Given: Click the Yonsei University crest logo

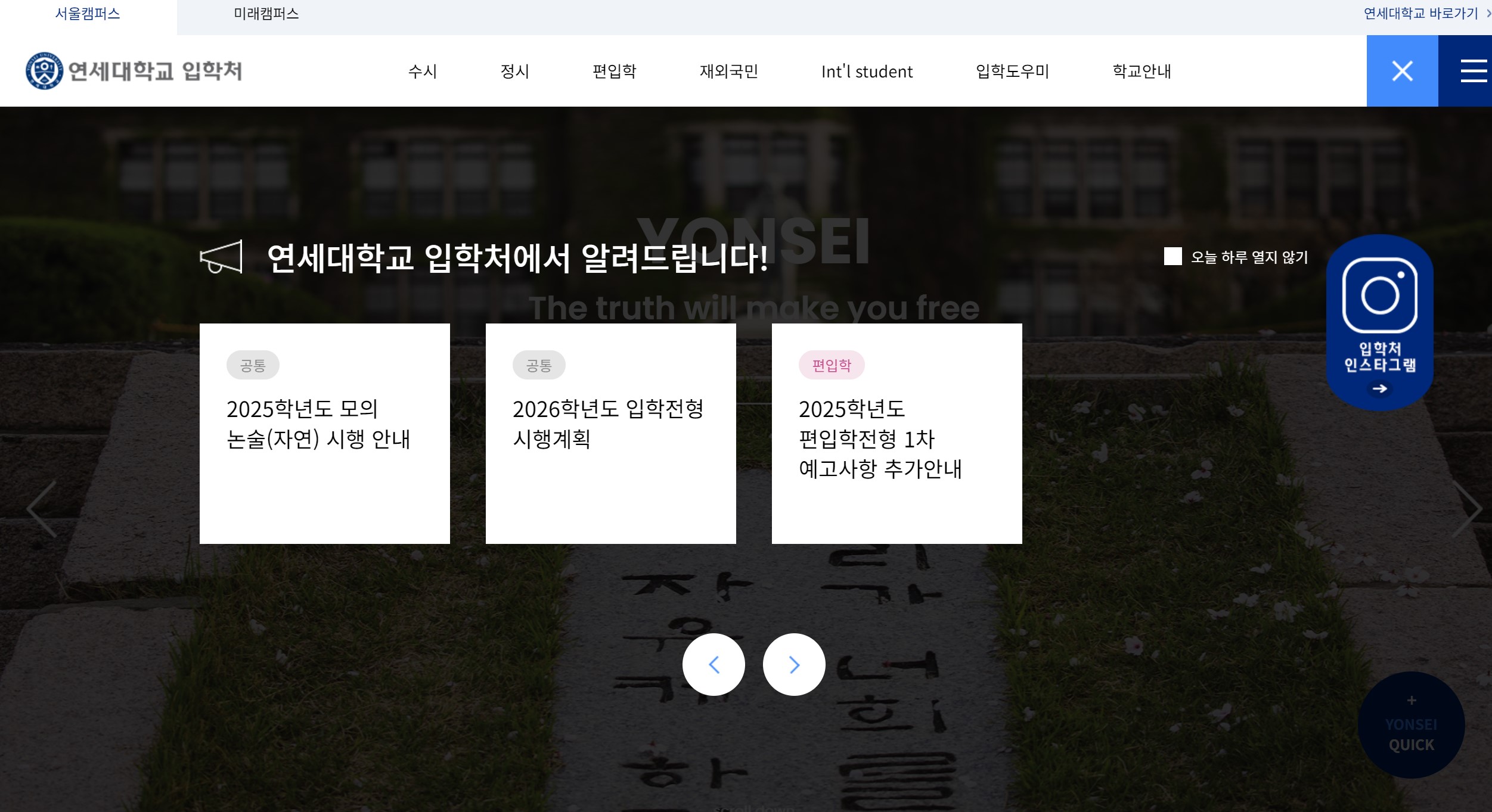Looking at the screenshot, I should point(44,71).
